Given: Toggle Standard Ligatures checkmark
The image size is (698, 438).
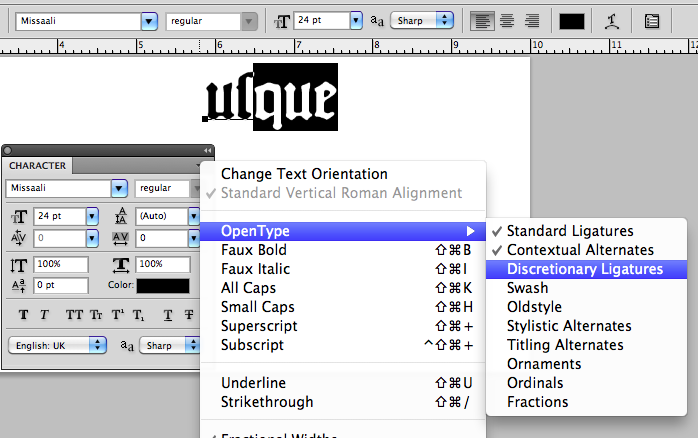Looking at the screenshot, I should coord(570,231).
